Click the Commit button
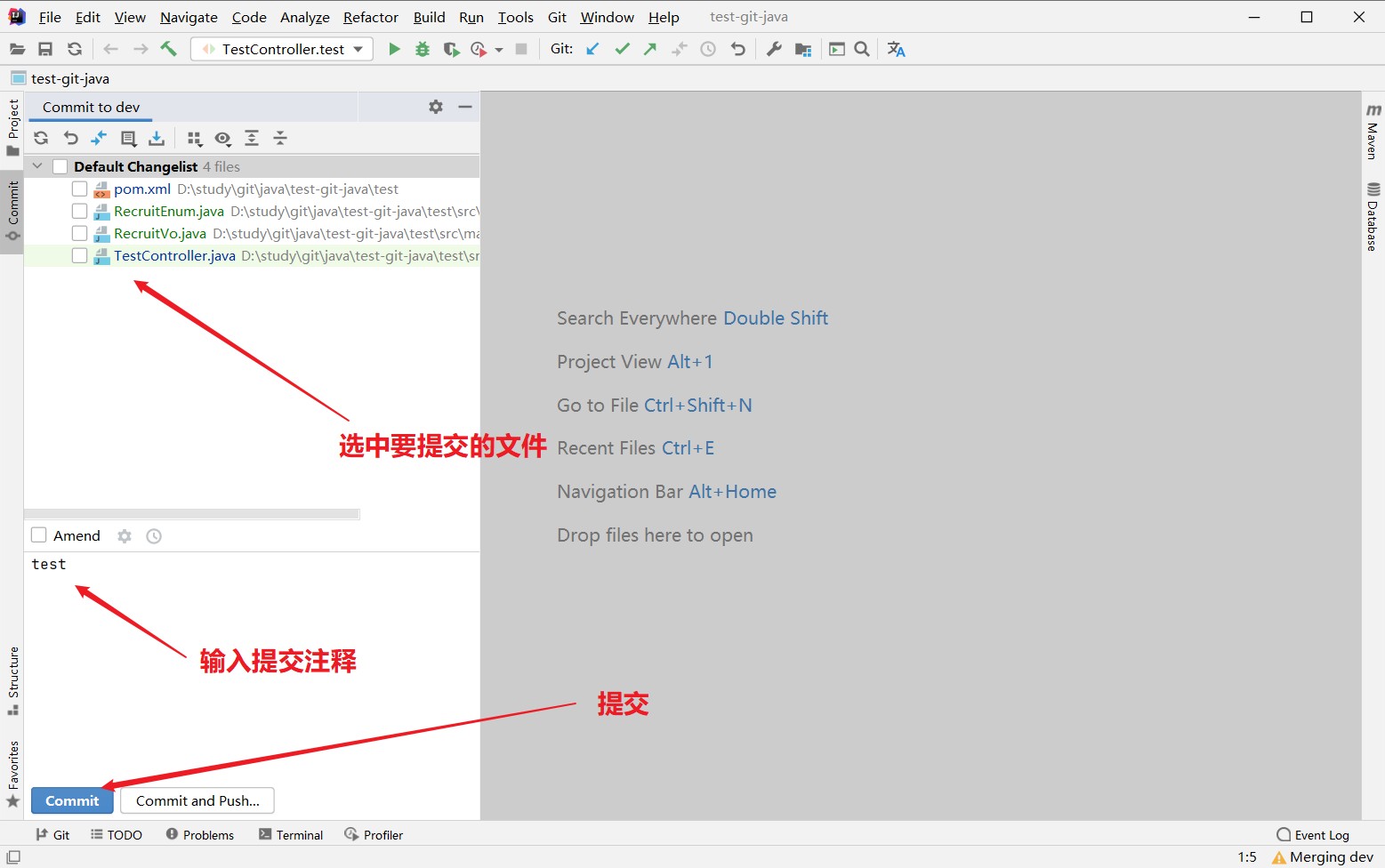The width and height of the screenshot is (1385, 868). (x=73, y=800)
